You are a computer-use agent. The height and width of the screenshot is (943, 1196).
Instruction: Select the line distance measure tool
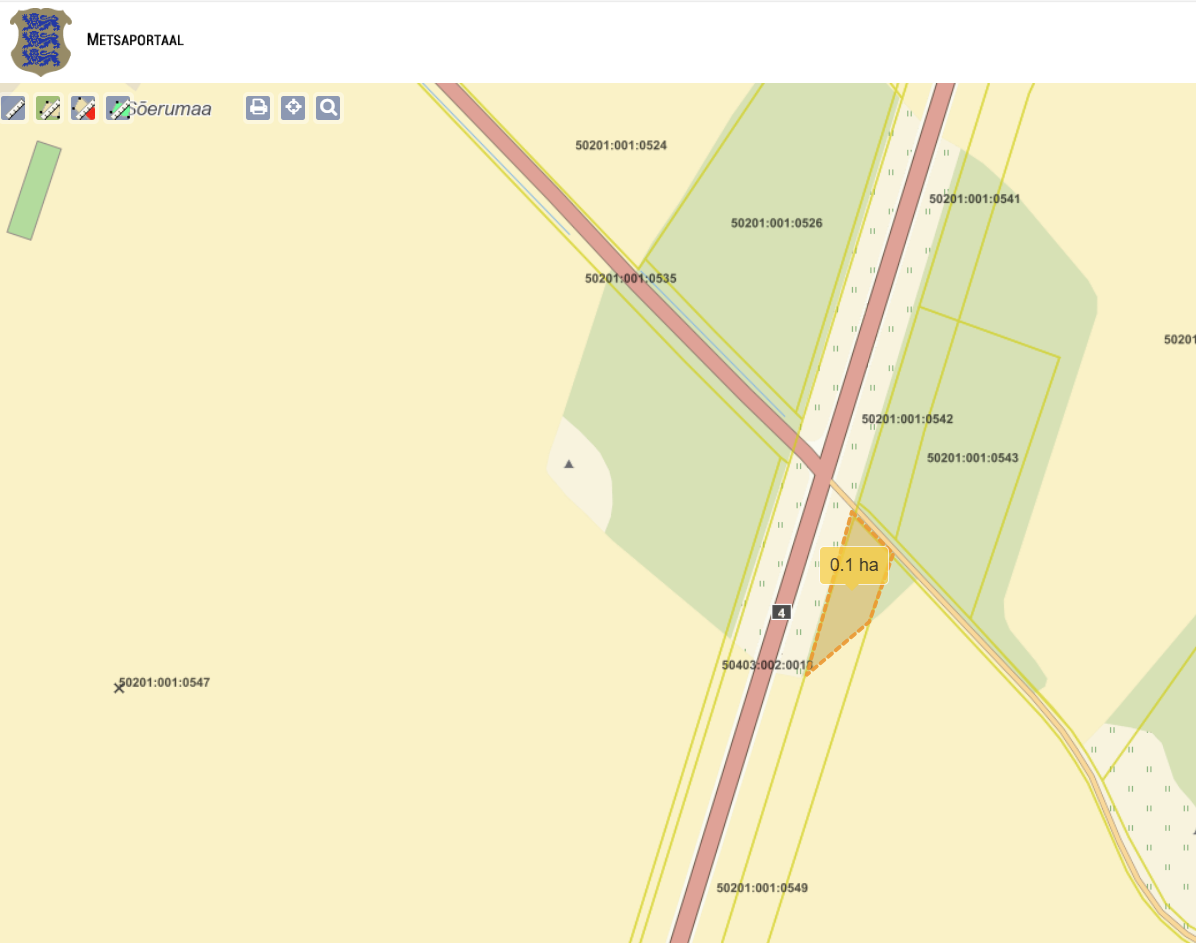[13, 108]
